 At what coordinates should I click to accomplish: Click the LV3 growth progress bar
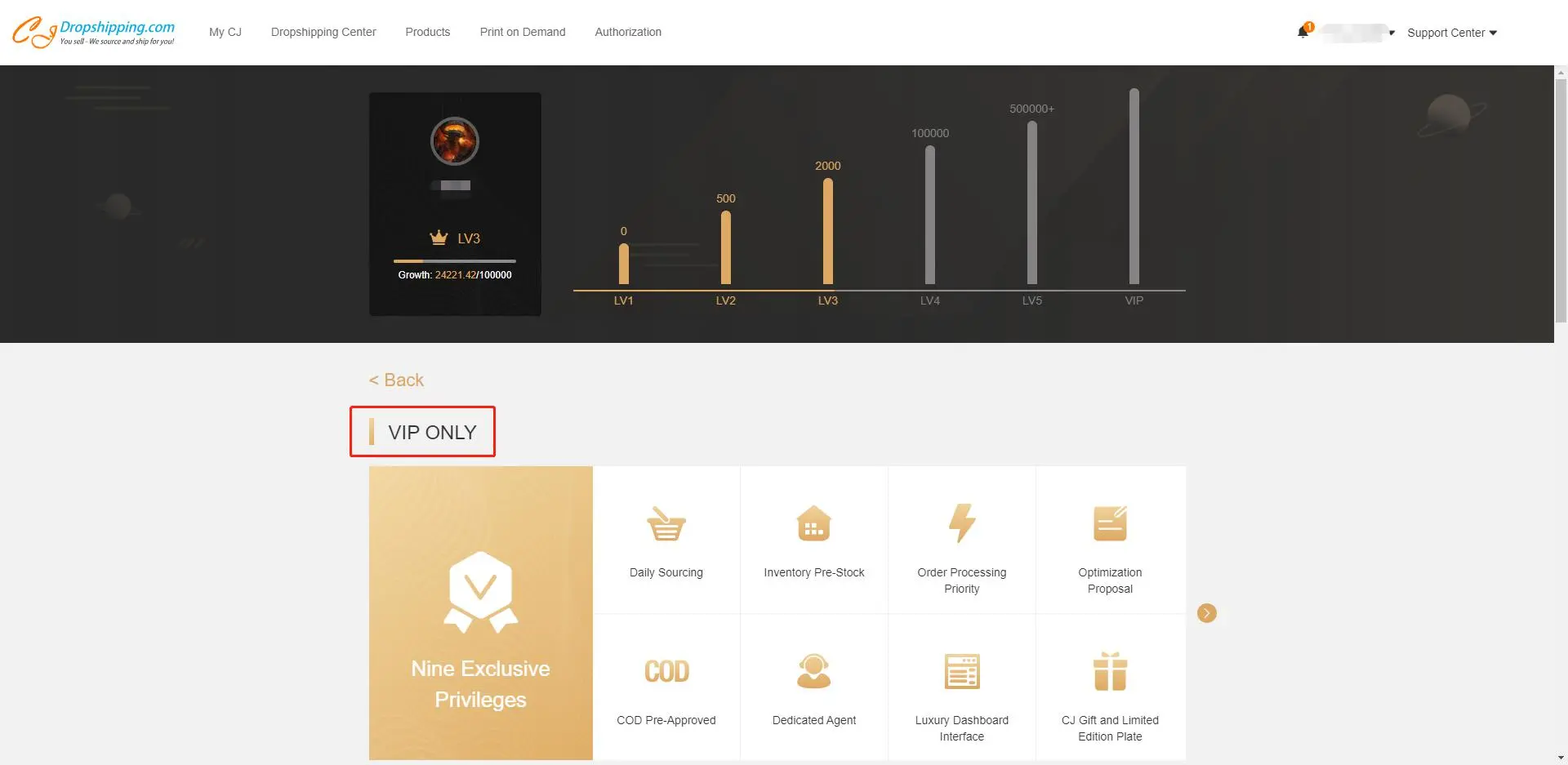(x=454, y=261)
